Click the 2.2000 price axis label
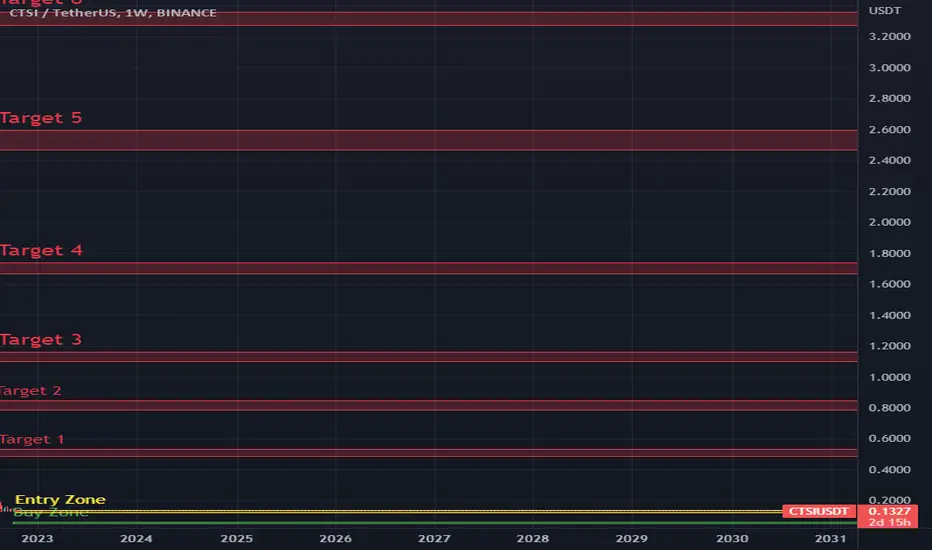This screenshot has height=550, width=932. pos(889,191)
